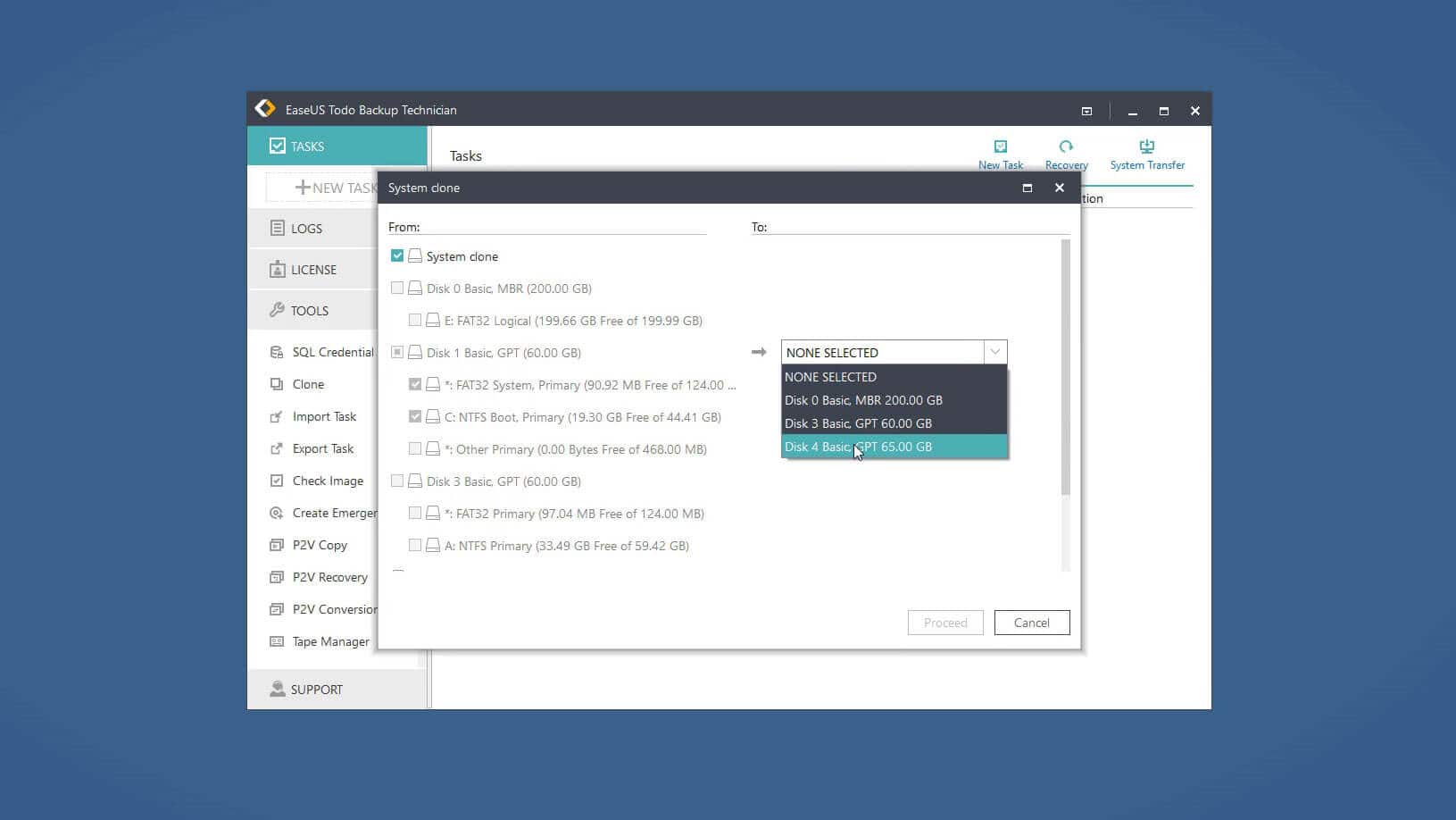Viewport: 1456px width, 820px height.
Task: Click the License badge icon
Action: [278, 269]
